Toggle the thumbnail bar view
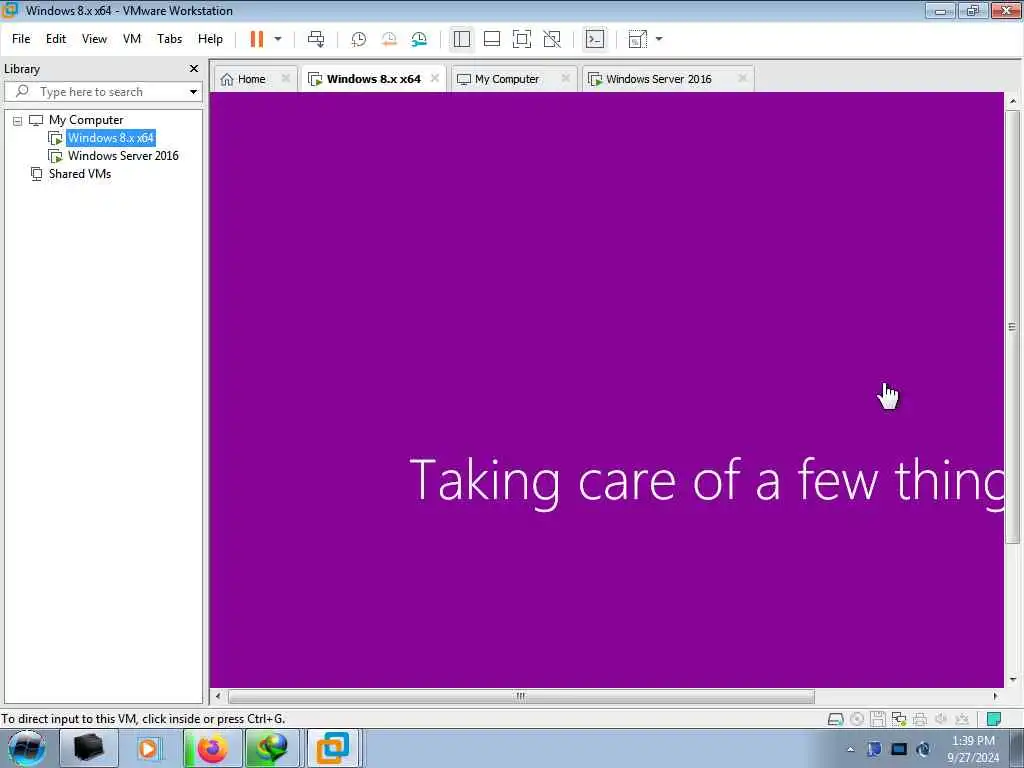This screenshot has height=768, width=1024. pos(492,39)
